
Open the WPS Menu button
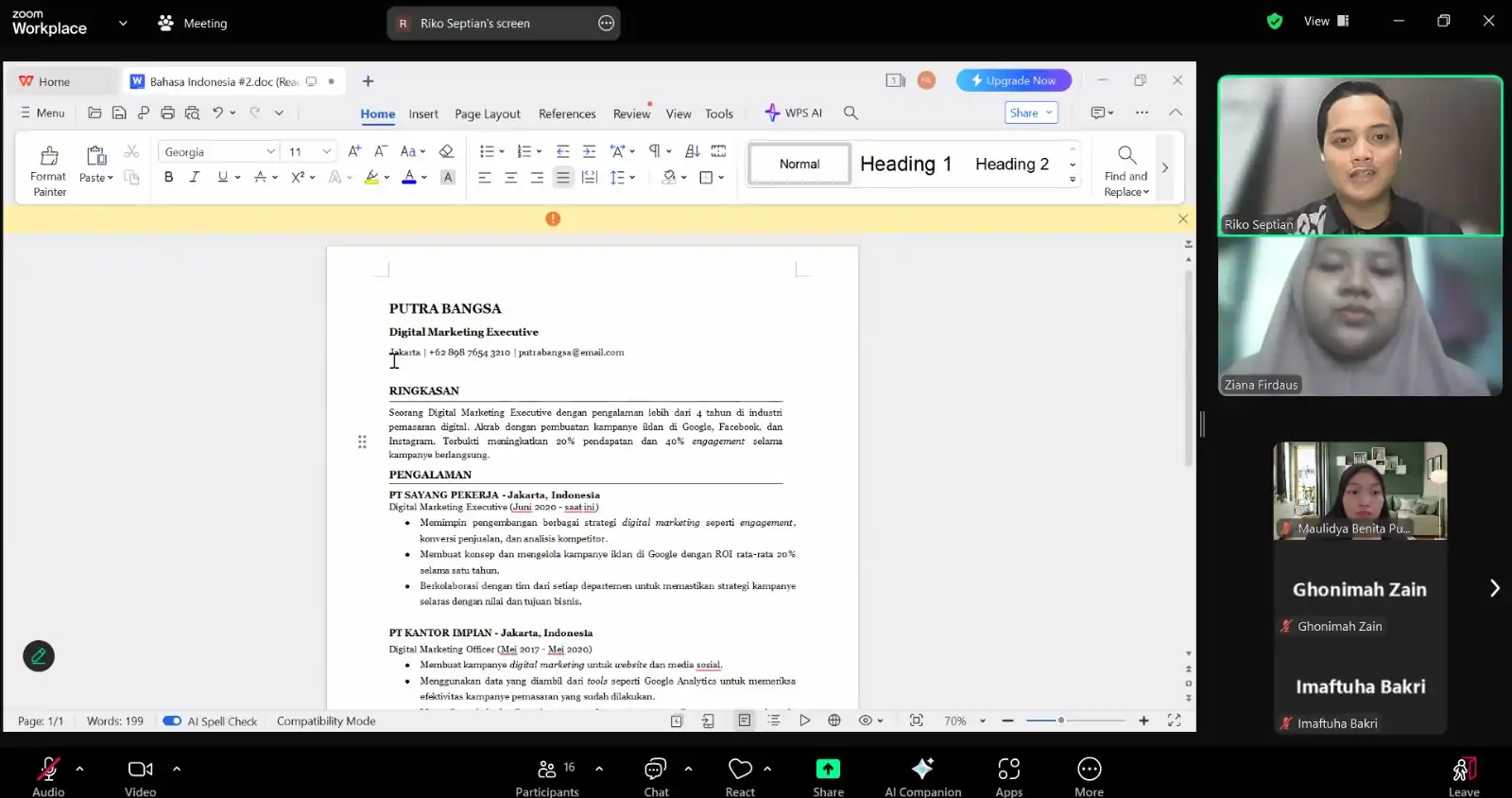coord(43,113)
